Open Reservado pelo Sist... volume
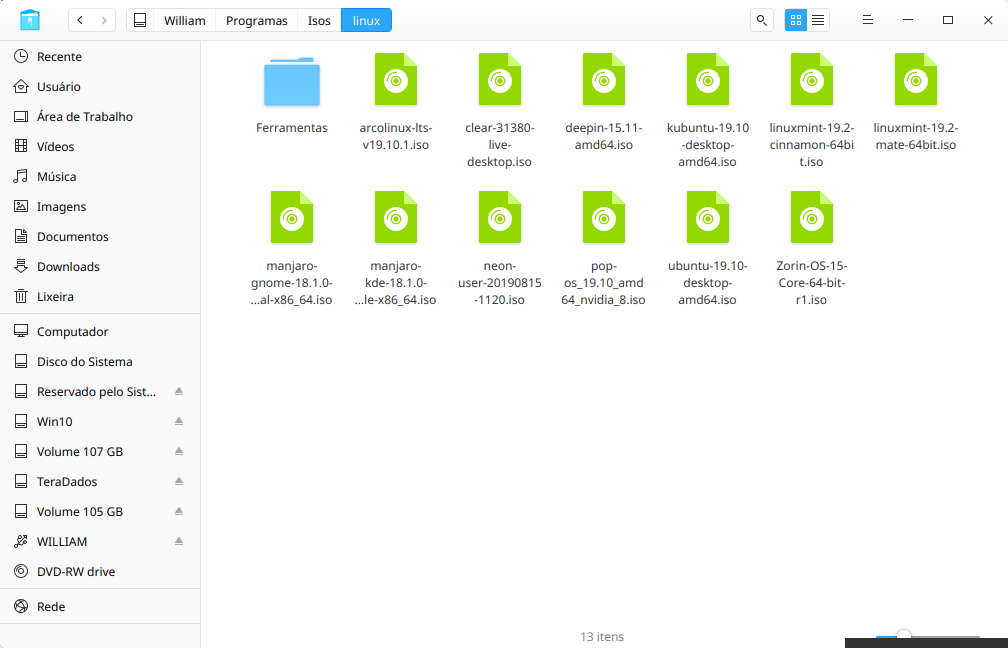Screen dimensions: 1008x648 (x=100, y=392)
